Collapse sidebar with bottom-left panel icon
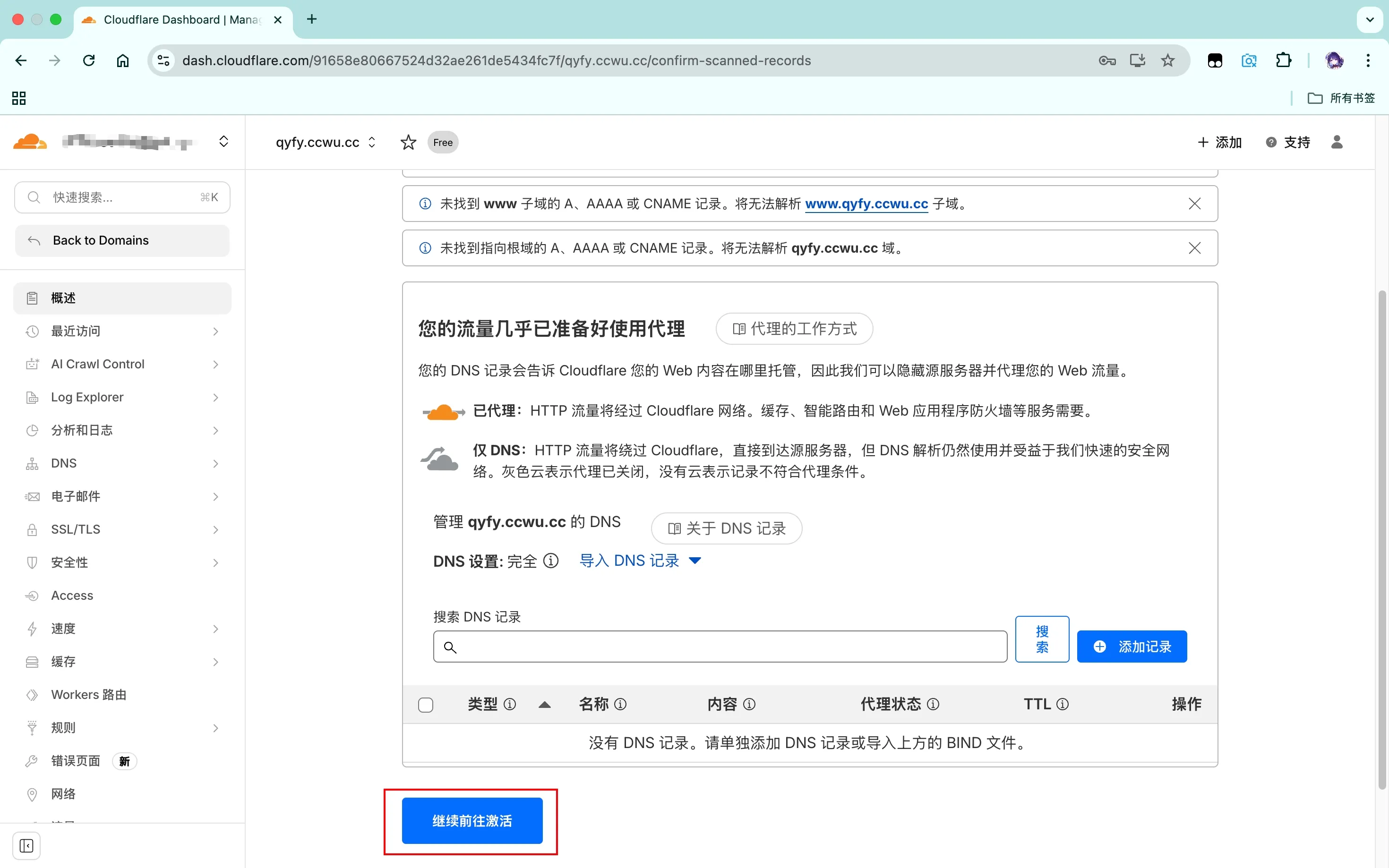This screenshot has height=868, width=1389. click(26, 846)
